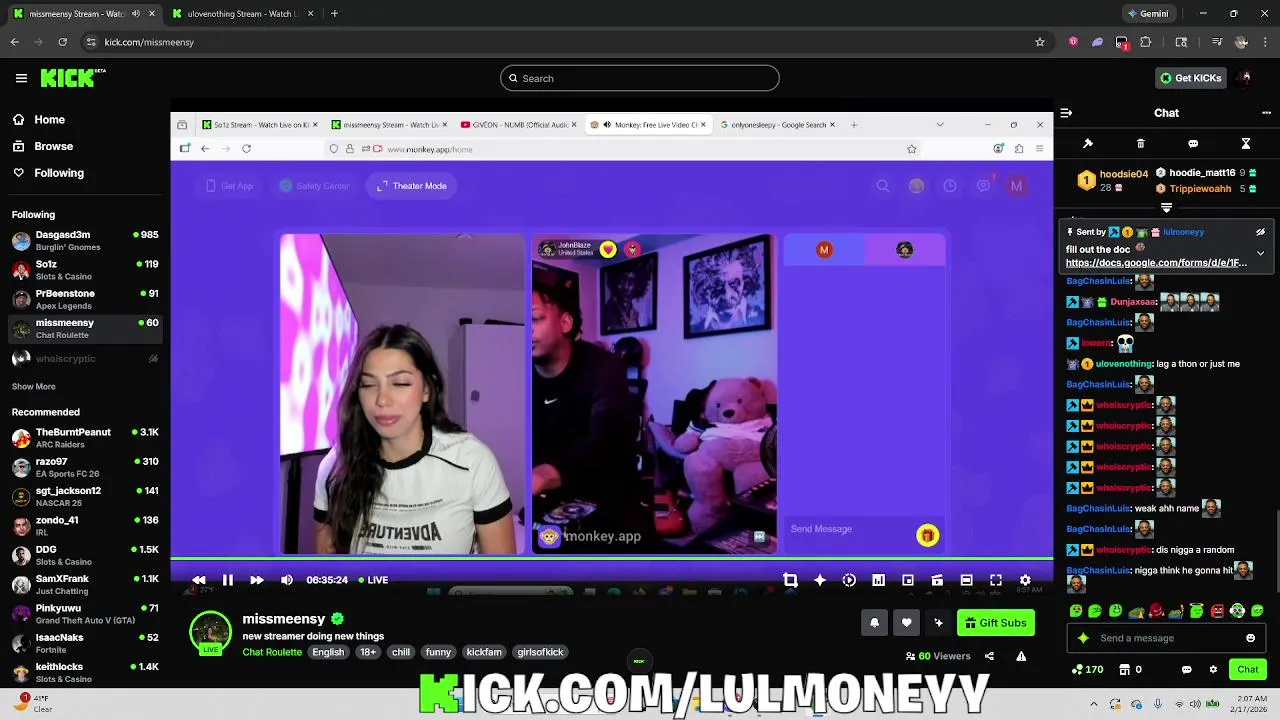Focus the Kick search field
The height and width of the screenshot is (720, 1280).
click(640, 78)
